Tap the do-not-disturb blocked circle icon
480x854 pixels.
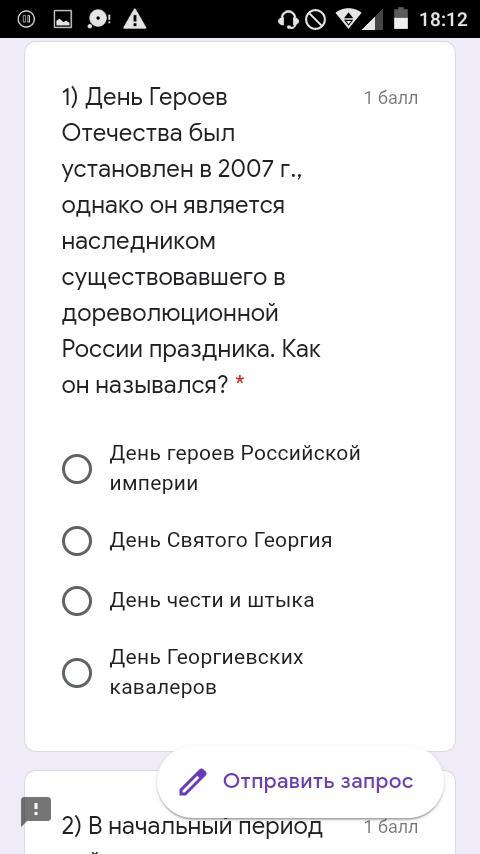tap(315, 20)
